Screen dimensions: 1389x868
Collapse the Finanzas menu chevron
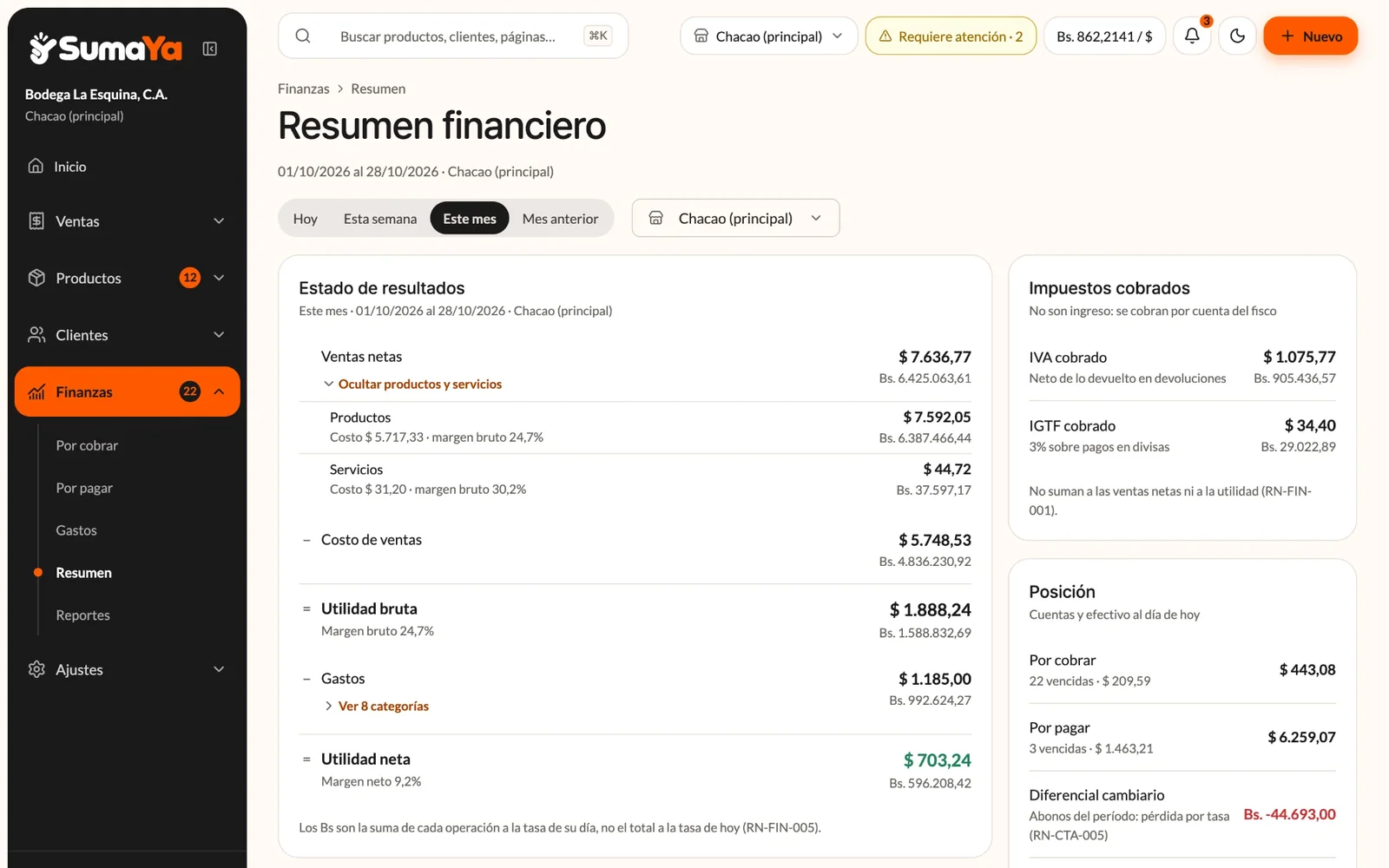[219, 391]
